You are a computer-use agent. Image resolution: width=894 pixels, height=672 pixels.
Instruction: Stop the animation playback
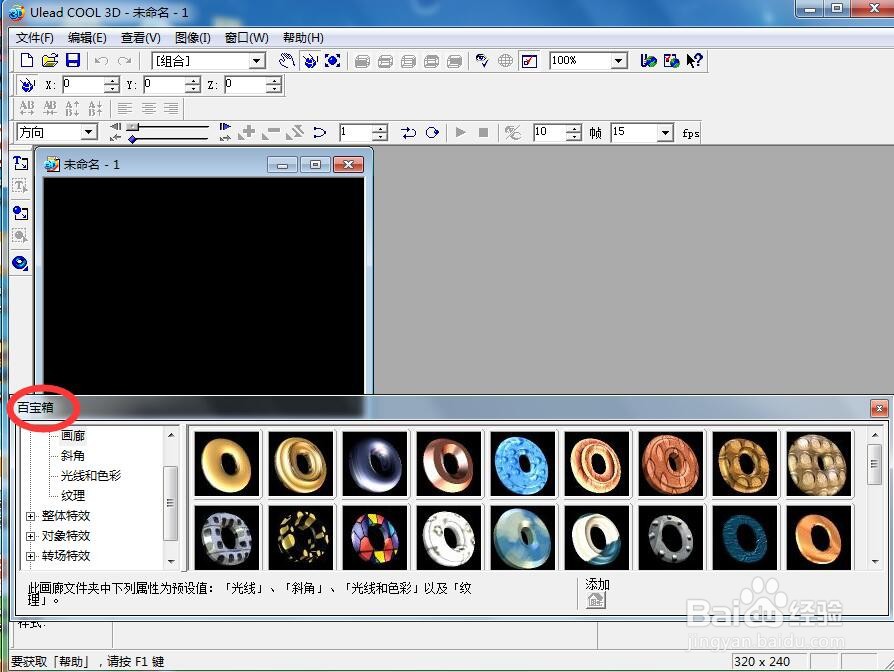pos(483,133)
